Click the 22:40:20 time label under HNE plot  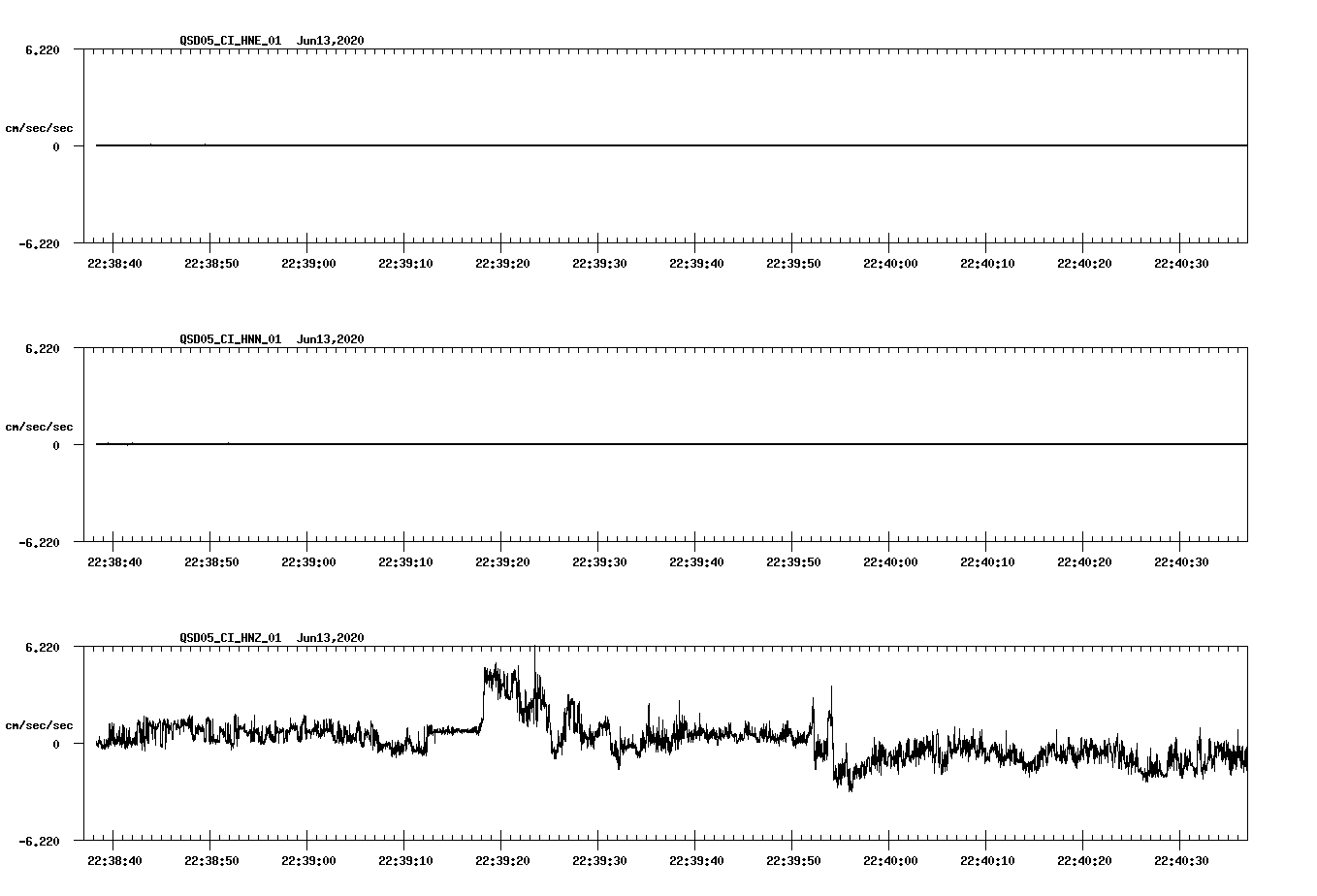click(x=1084, y=264)
